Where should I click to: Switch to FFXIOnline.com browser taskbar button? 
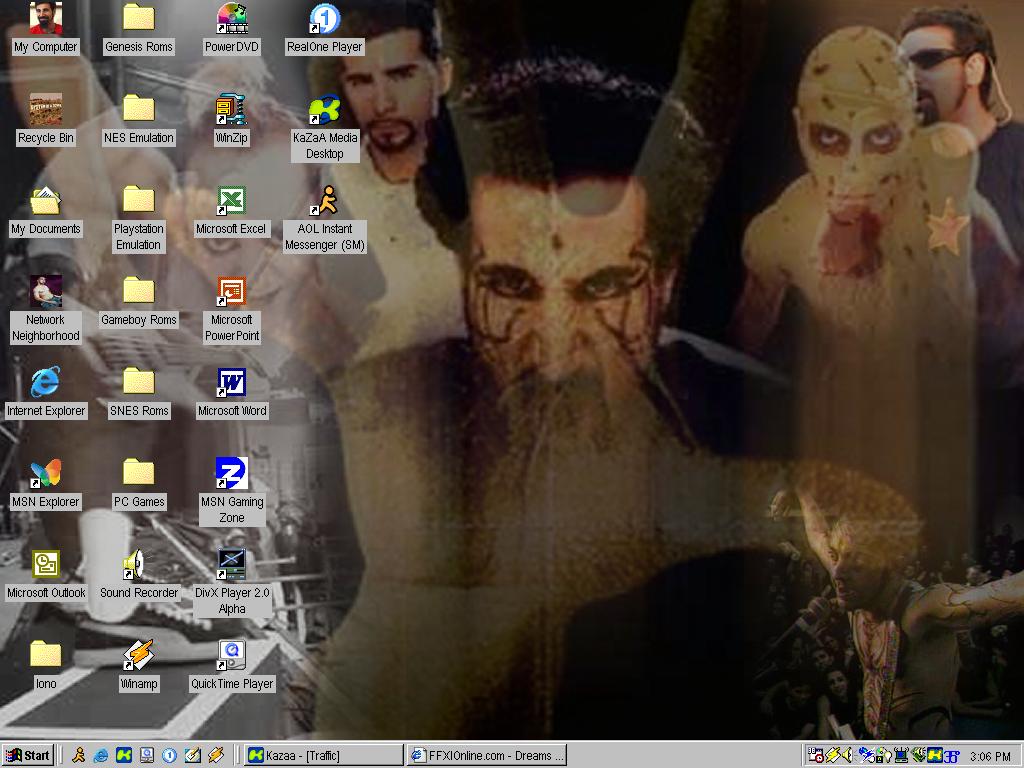(x=487, y=755)
